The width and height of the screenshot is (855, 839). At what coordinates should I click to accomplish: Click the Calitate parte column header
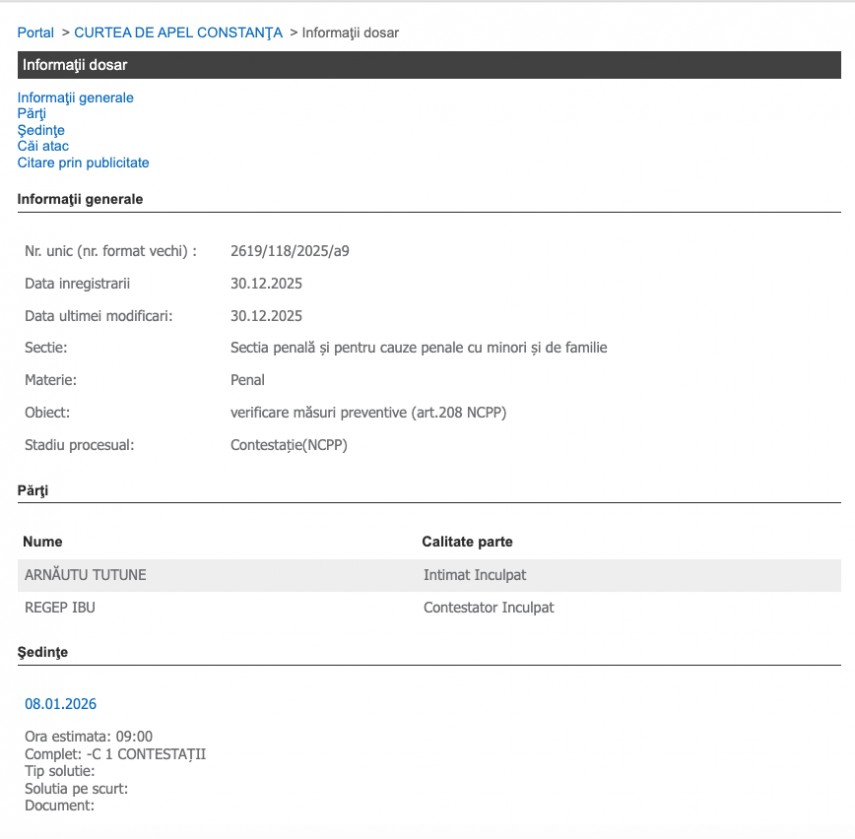467,542
